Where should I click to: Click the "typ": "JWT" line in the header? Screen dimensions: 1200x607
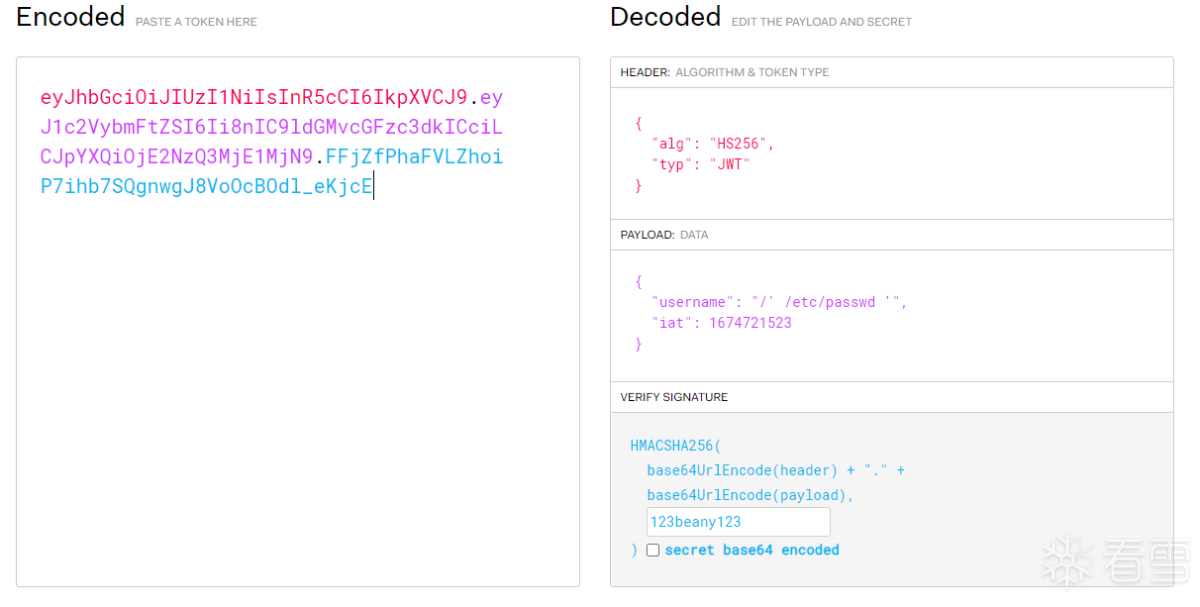pos(700,164)
